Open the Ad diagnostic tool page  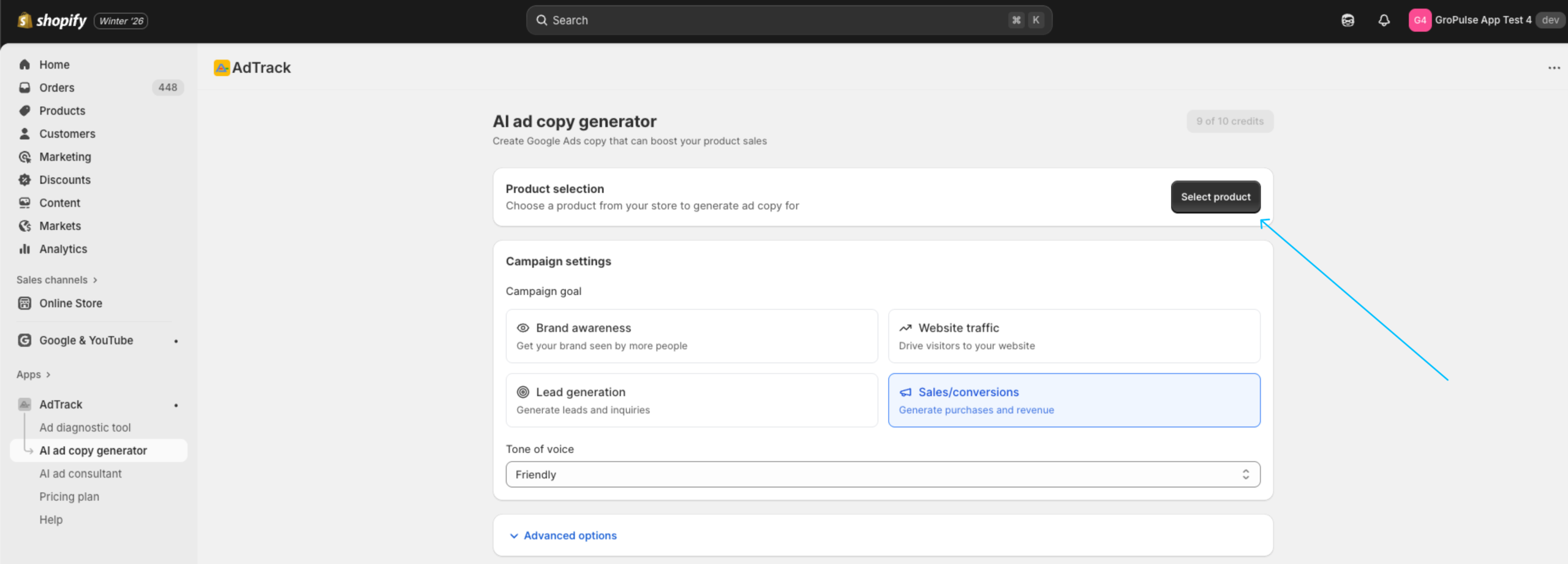[85, 428]
